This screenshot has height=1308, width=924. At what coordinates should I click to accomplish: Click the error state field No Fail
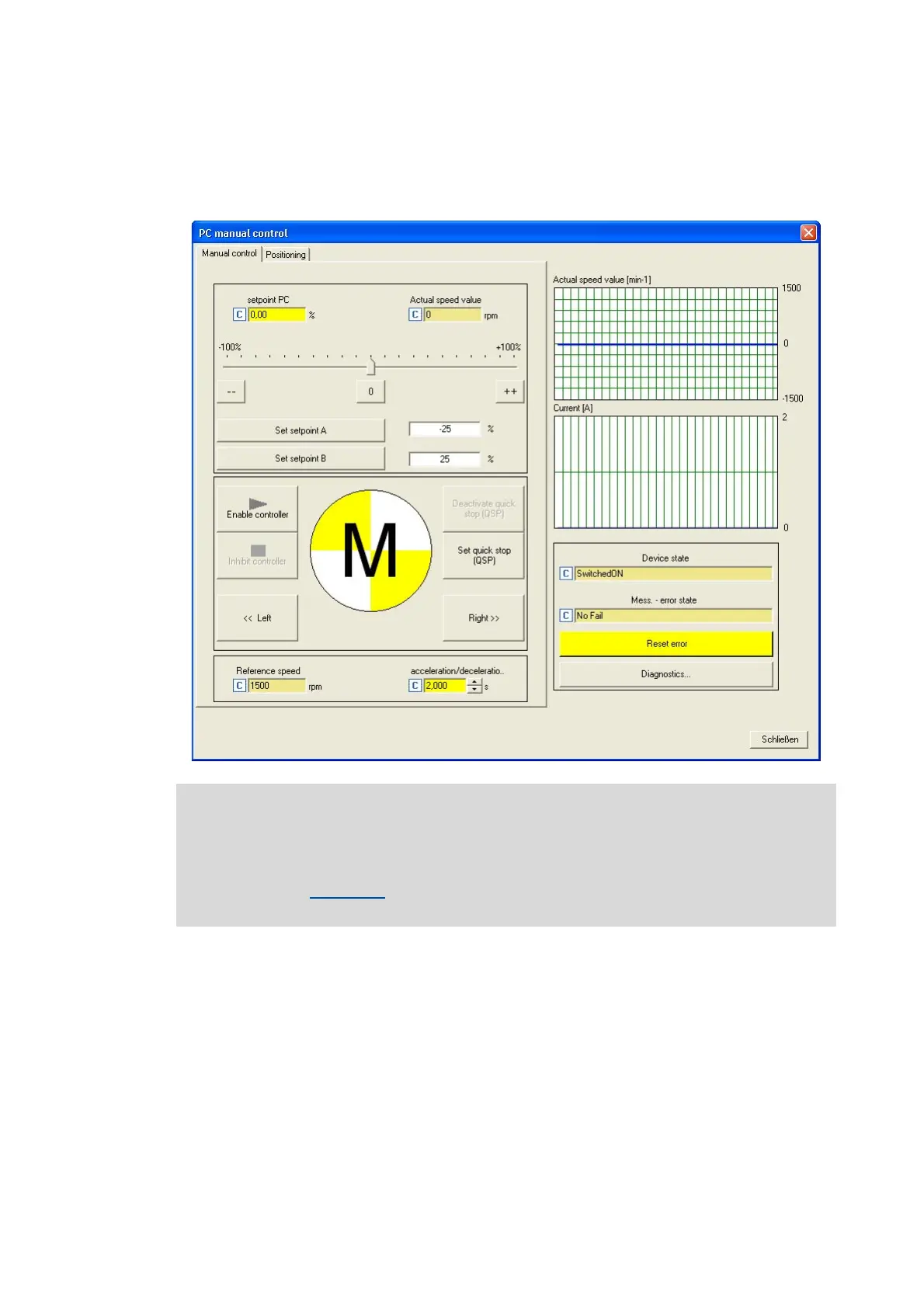coord(673,616)
